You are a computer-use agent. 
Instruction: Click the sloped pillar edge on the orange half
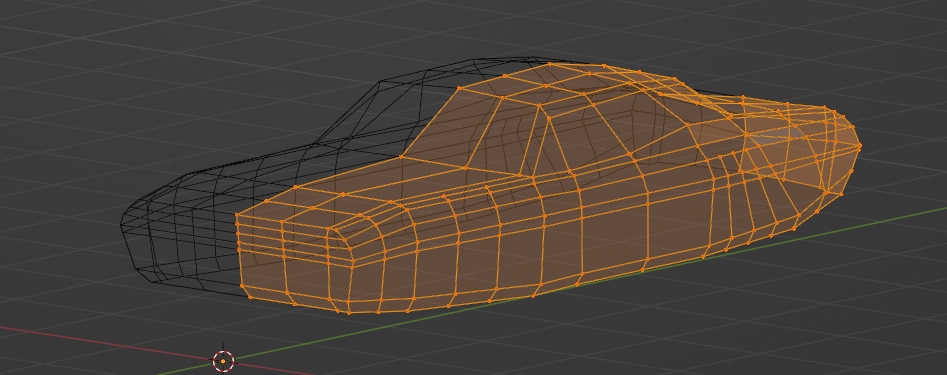[x=430, y=123]
